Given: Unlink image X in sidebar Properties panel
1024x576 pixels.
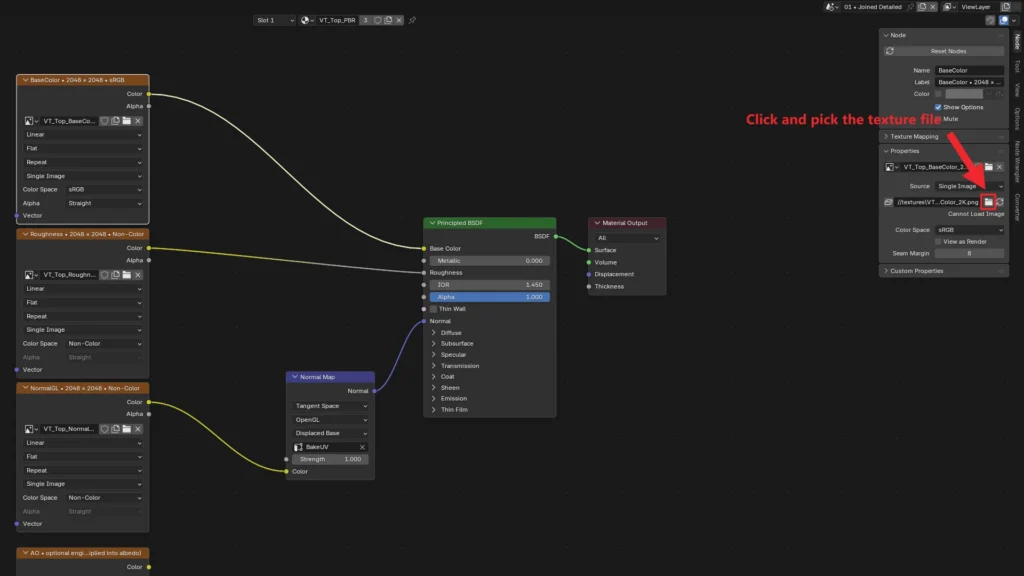Looking at the screenshot, I should [x=999, y=167].
